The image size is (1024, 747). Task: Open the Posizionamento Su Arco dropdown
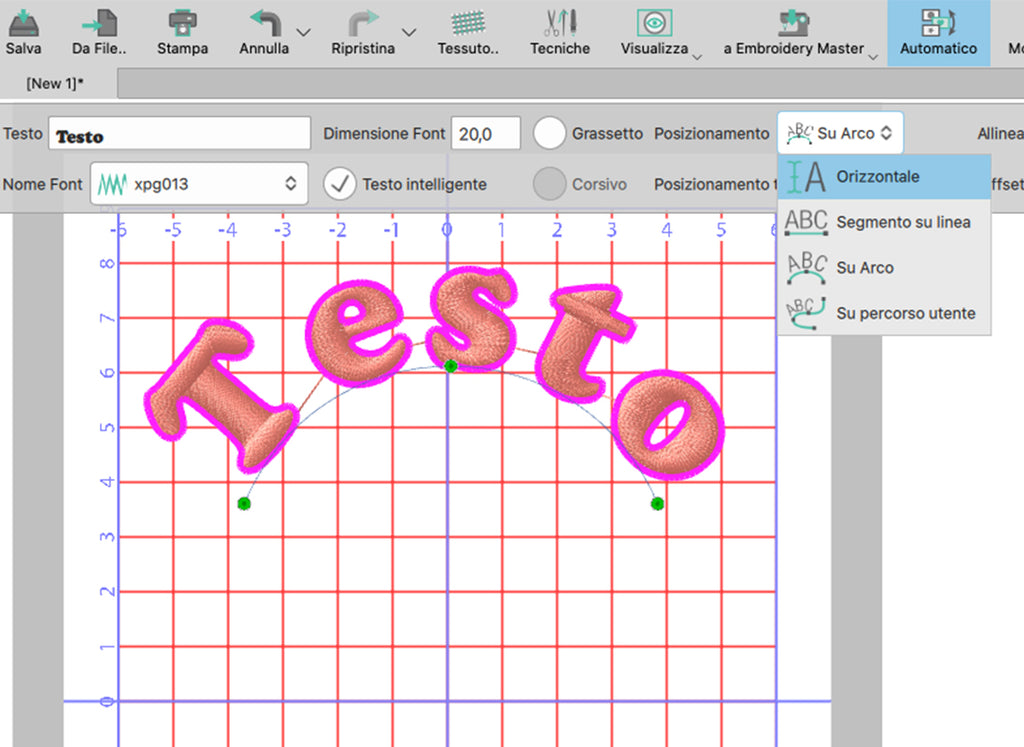[x=840, y=132]
